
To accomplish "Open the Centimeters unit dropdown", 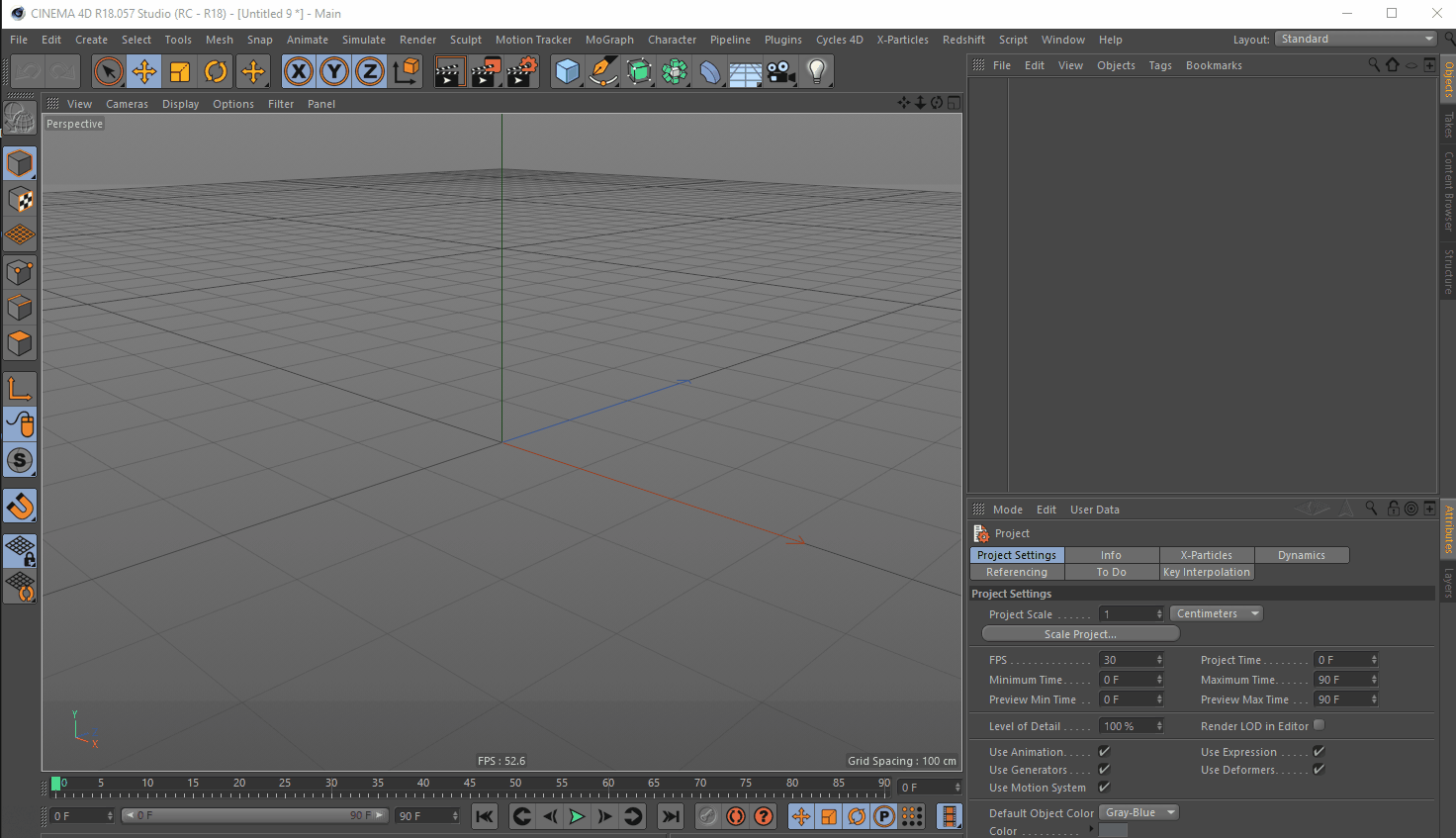I will [x=1217, y=613].
